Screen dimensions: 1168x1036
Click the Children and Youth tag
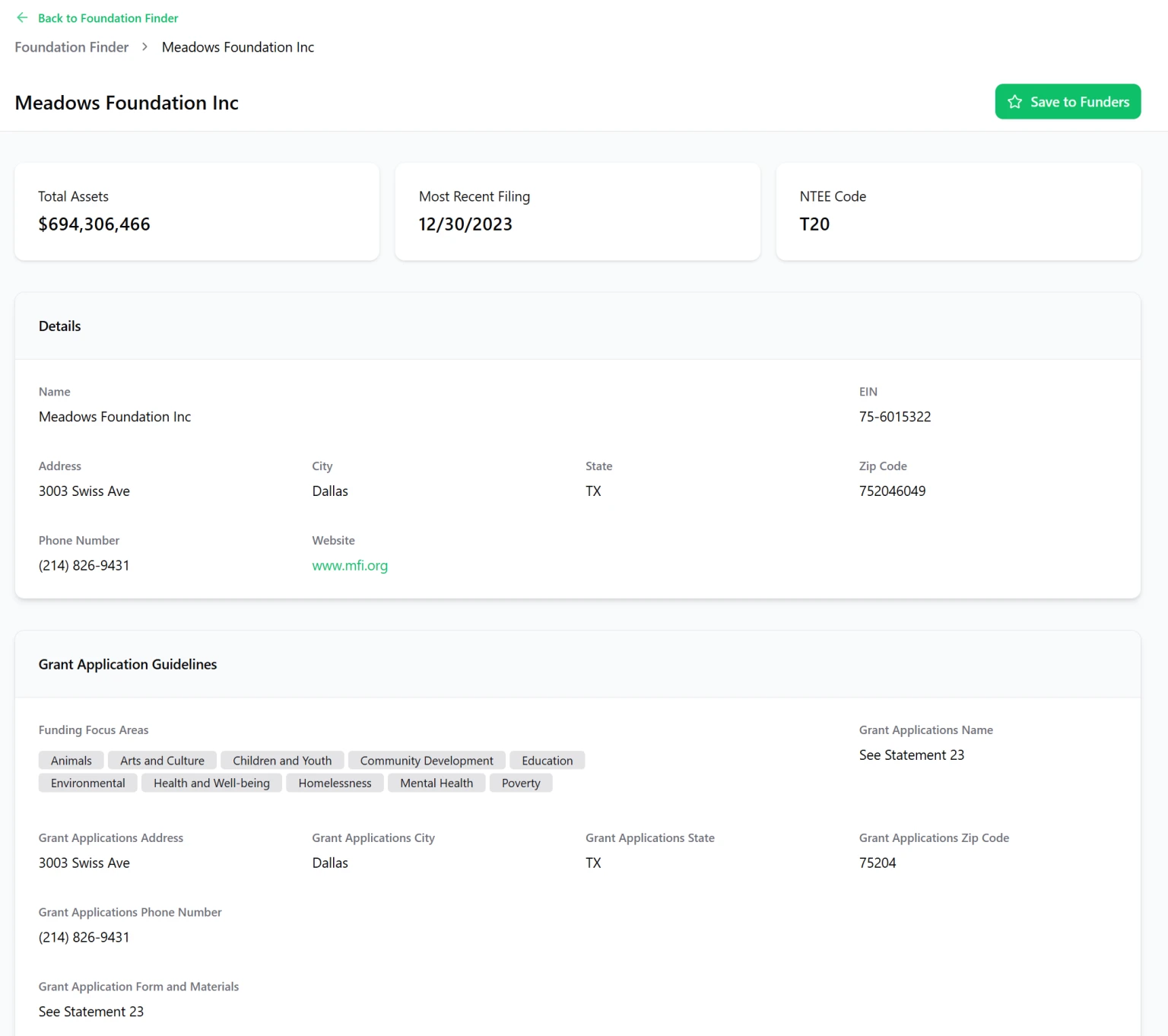coord(282,761)
